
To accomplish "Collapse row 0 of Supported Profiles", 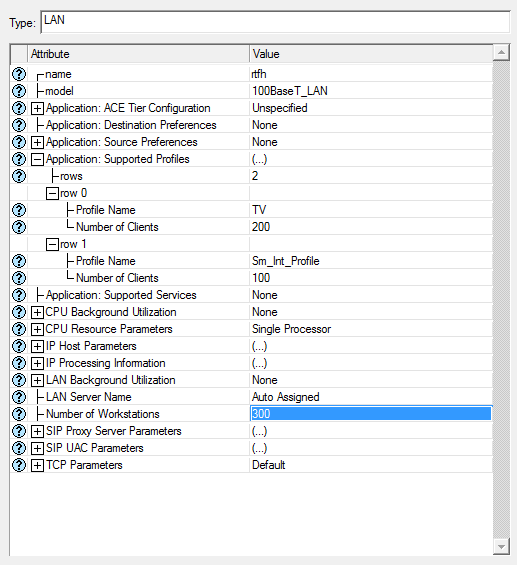I will click(52, 193).
